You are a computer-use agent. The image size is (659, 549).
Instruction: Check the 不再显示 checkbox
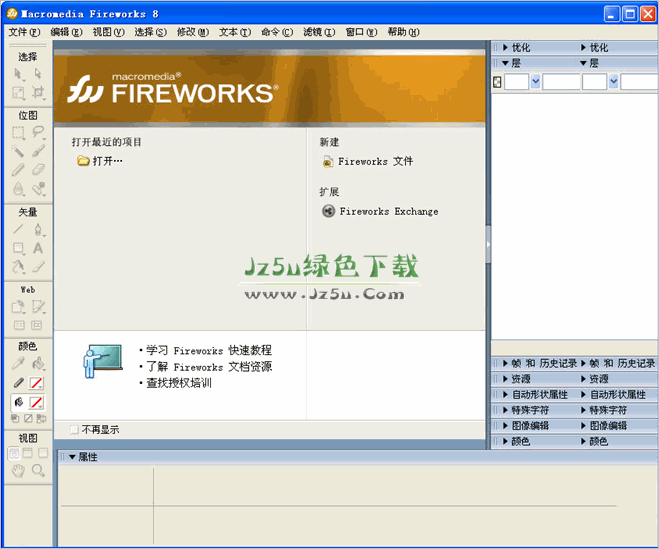pos(74,430)
